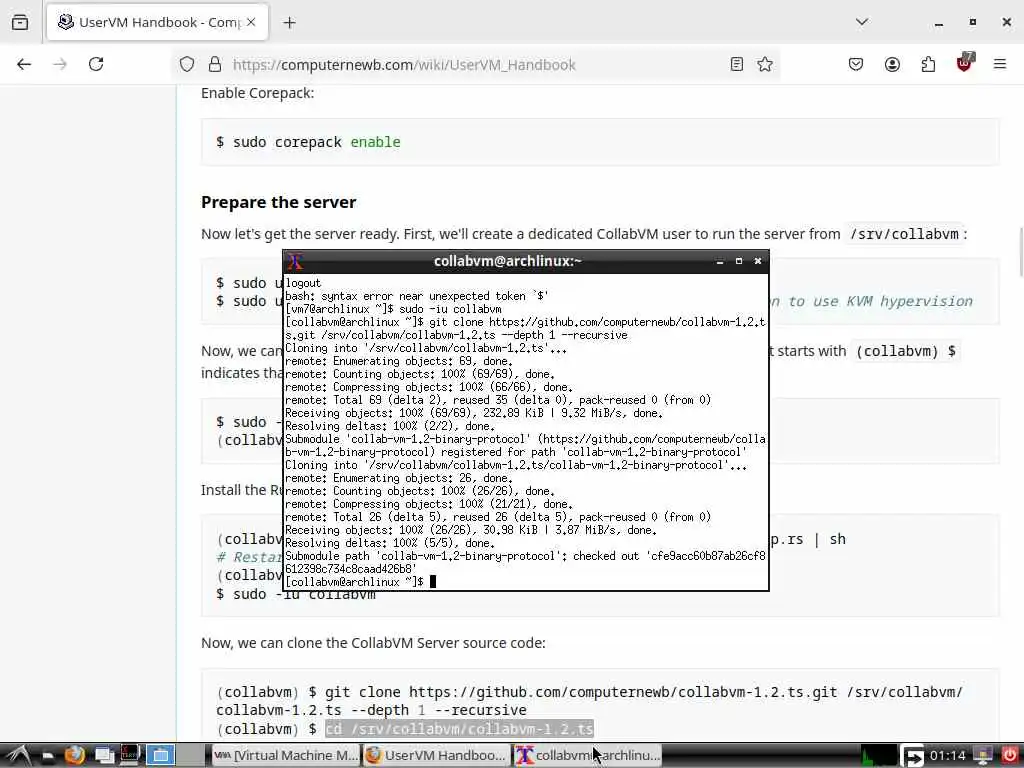Switch to the Virtual Machine Manager window

[286, 756]
